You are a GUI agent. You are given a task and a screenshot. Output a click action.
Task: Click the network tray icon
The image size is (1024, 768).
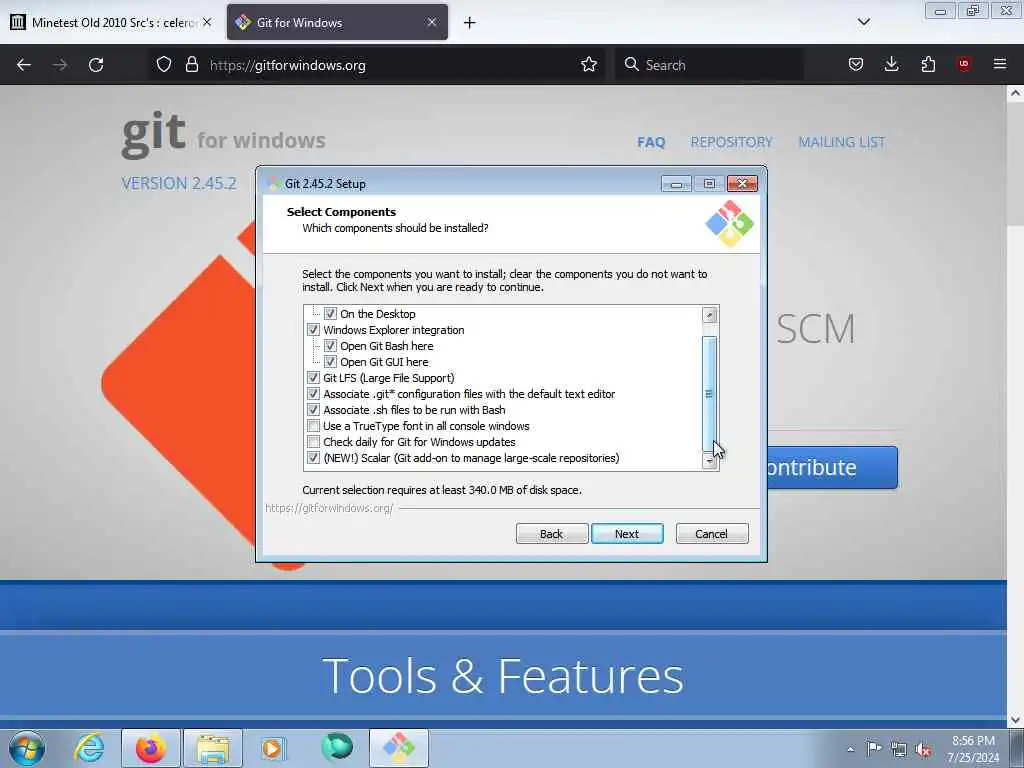(899, 749)
